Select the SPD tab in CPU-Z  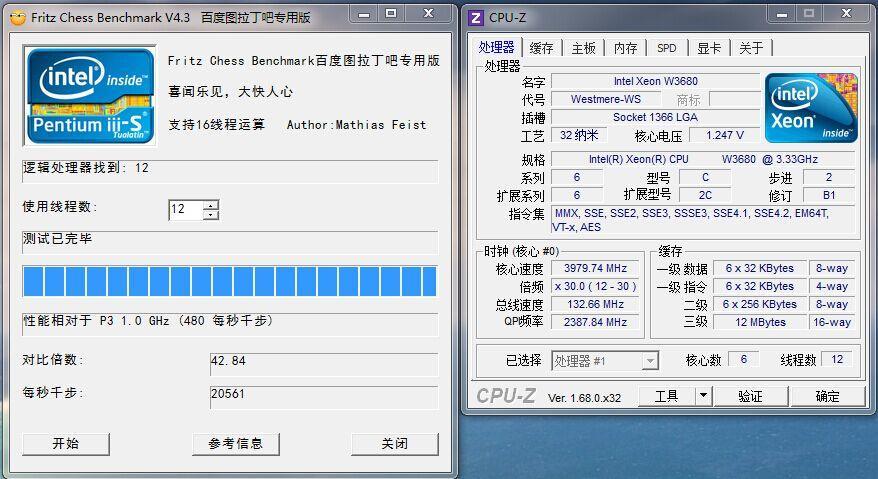666,48
